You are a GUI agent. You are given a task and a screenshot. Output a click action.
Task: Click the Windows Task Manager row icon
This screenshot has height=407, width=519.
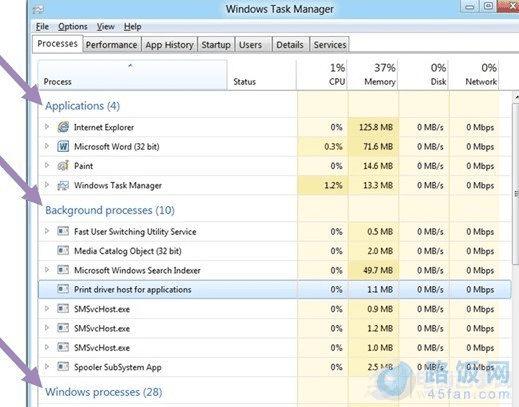point(63,185)
